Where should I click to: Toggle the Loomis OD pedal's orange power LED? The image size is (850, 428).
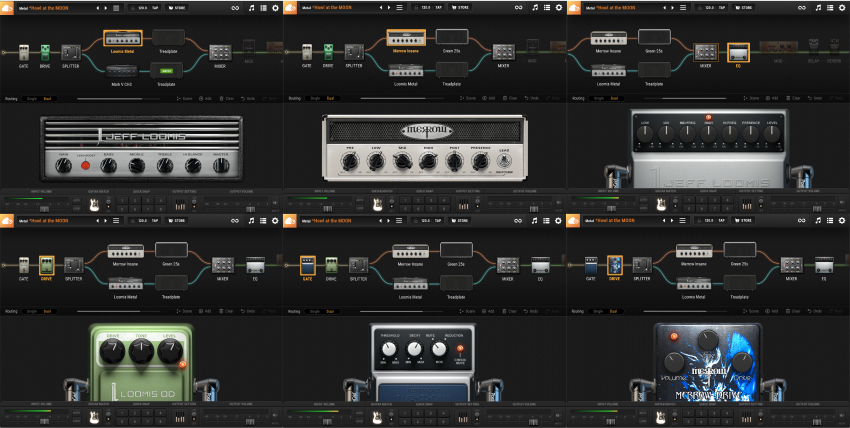(x=183, y=363)
